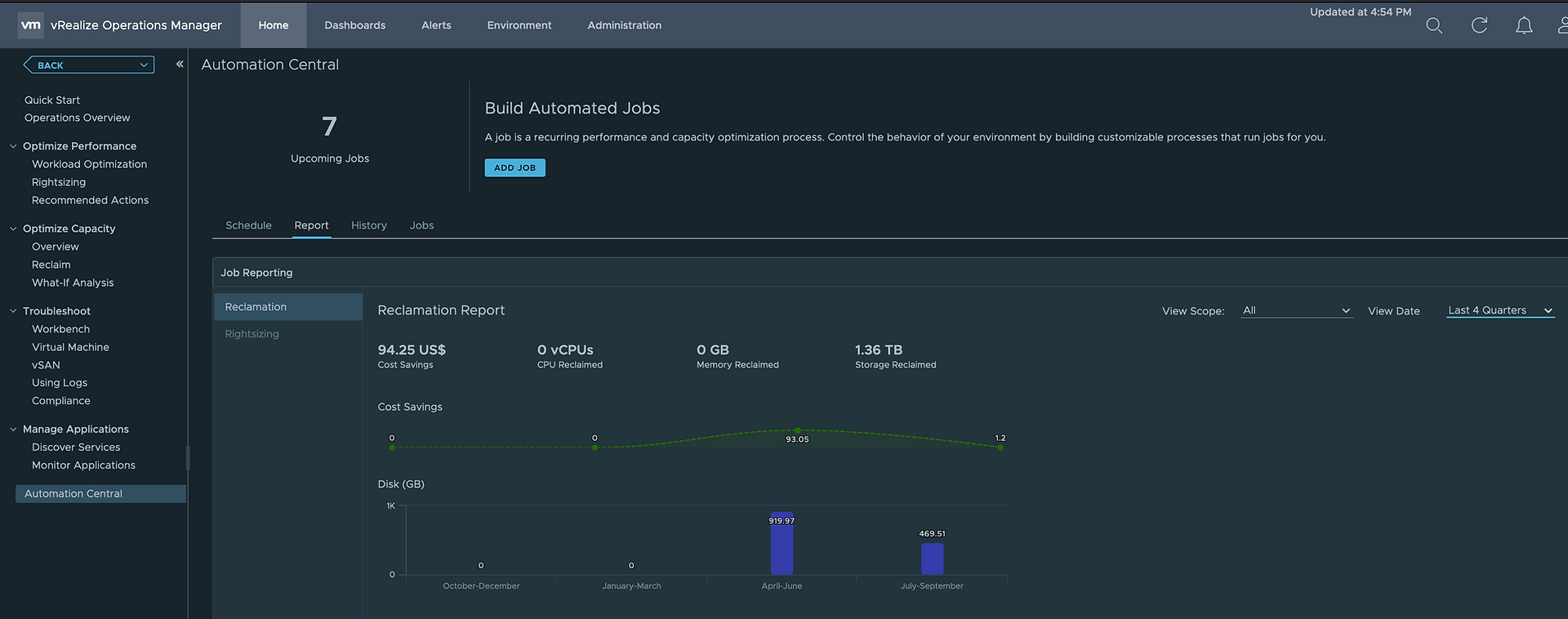1568x619 pixels.
Task: Click the 93.05 cost savings point
Action: pyautogui.click(x=798, y=430)
